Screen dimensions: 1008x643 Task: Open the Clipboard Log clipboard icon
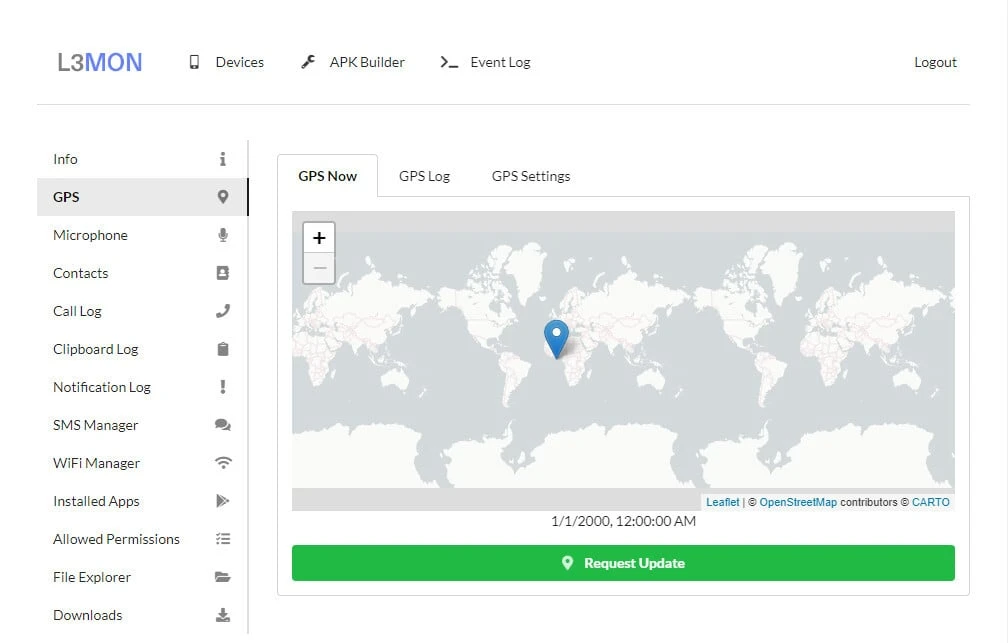[x=222, y=349]
